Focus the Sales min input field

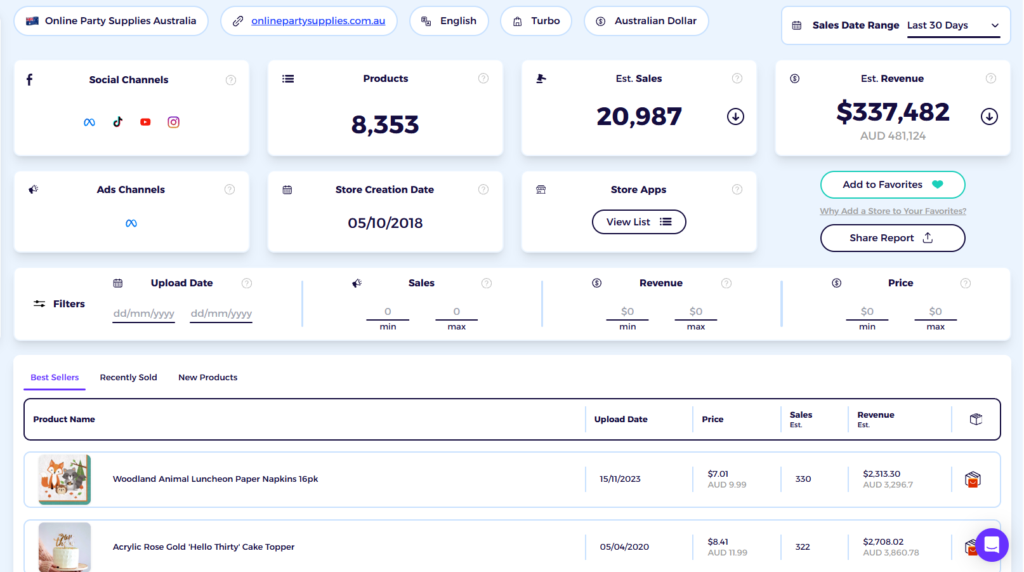point(388,312)
